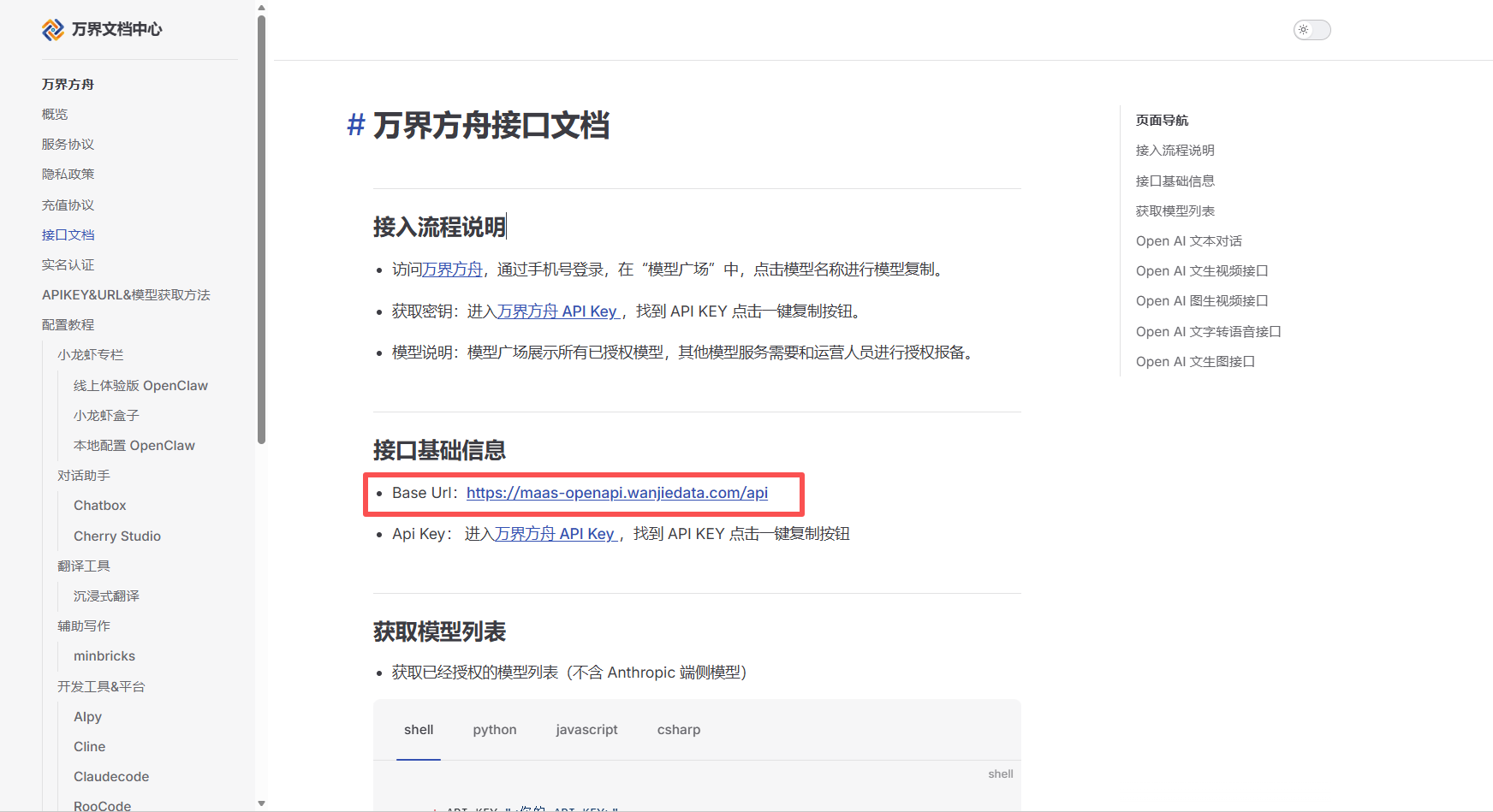Click the 接入流程说明 heading

point(439,227)
